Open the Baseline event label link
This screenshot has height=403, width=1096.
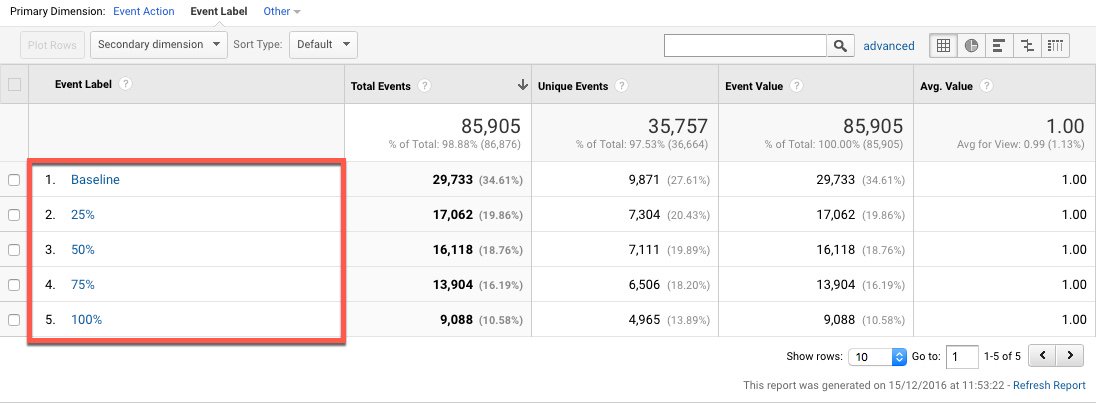(x=95, y=179)
